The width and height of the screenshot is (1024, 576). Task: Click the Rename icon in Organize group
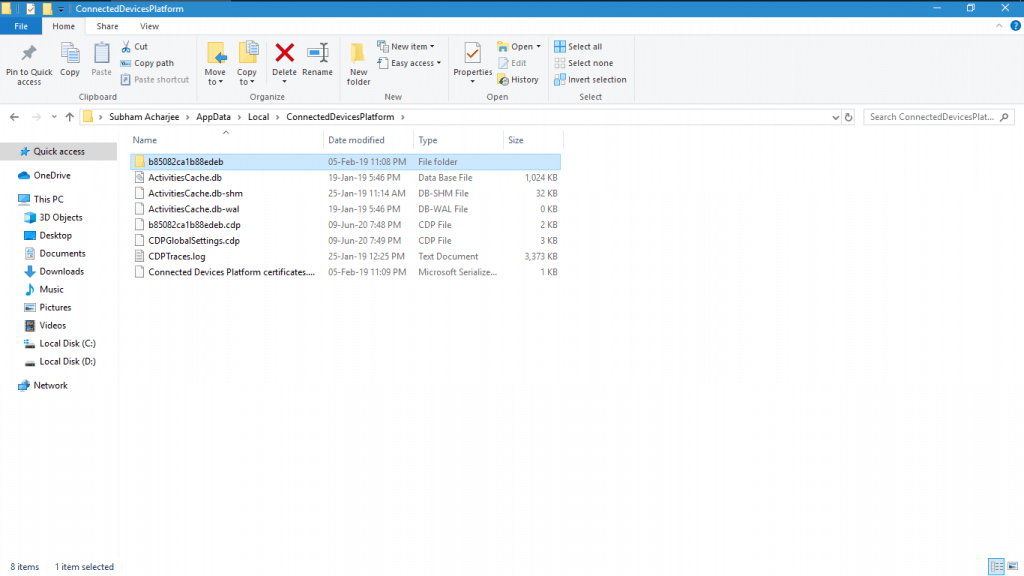pyautogui.click(x=317, y=59)
